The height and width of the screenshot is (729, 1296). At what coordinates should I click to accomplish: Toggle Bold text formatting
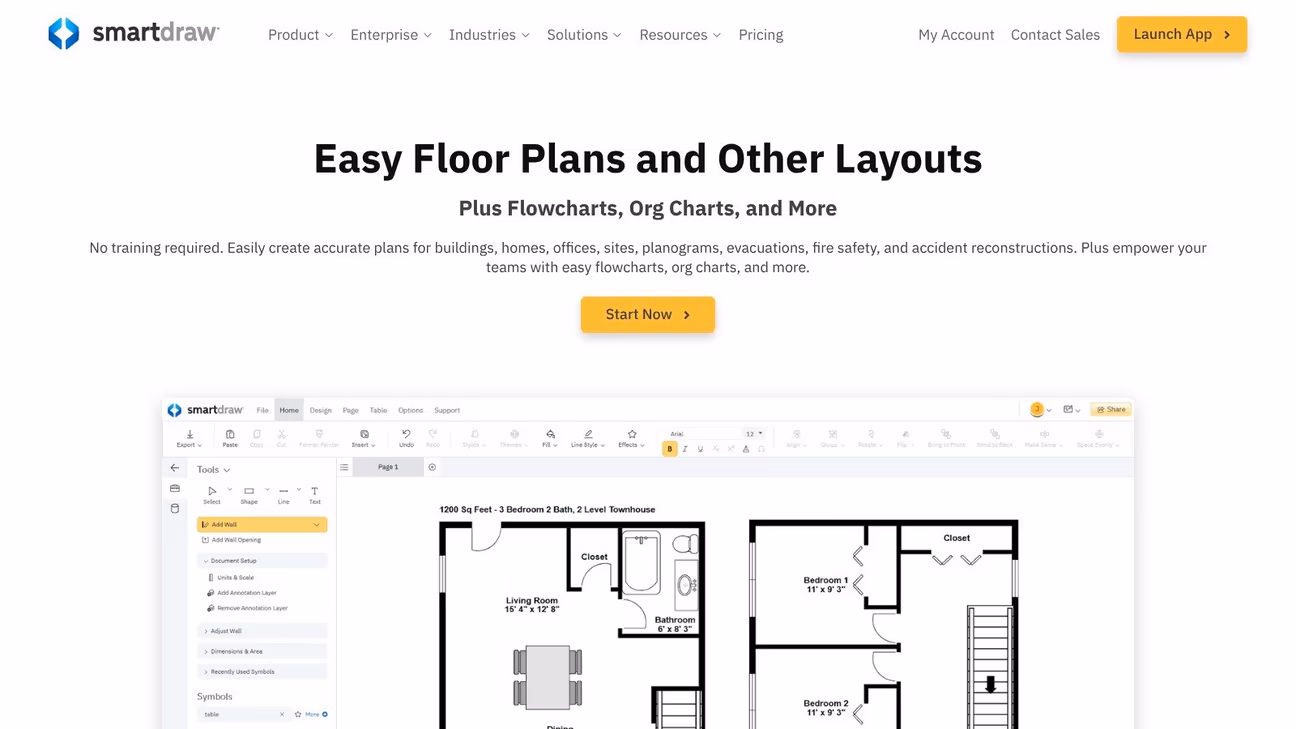670,449
